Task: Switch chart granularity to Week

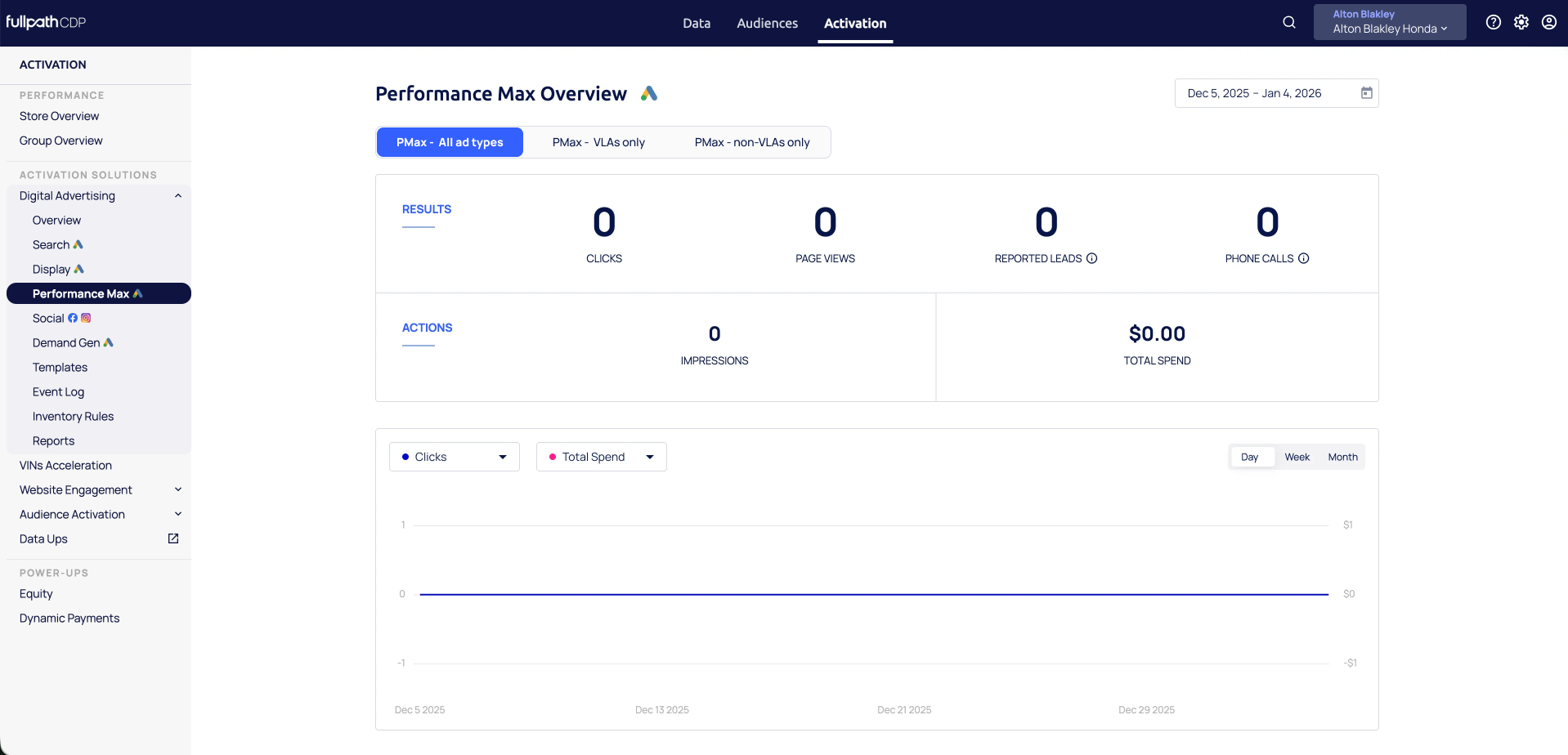Action: click(x=1297, y=457)
